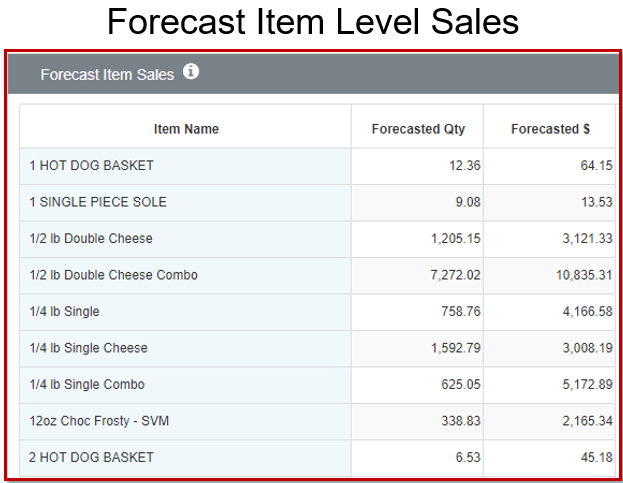Select the 1/4 lb Single Combo item

click(87, 385)
